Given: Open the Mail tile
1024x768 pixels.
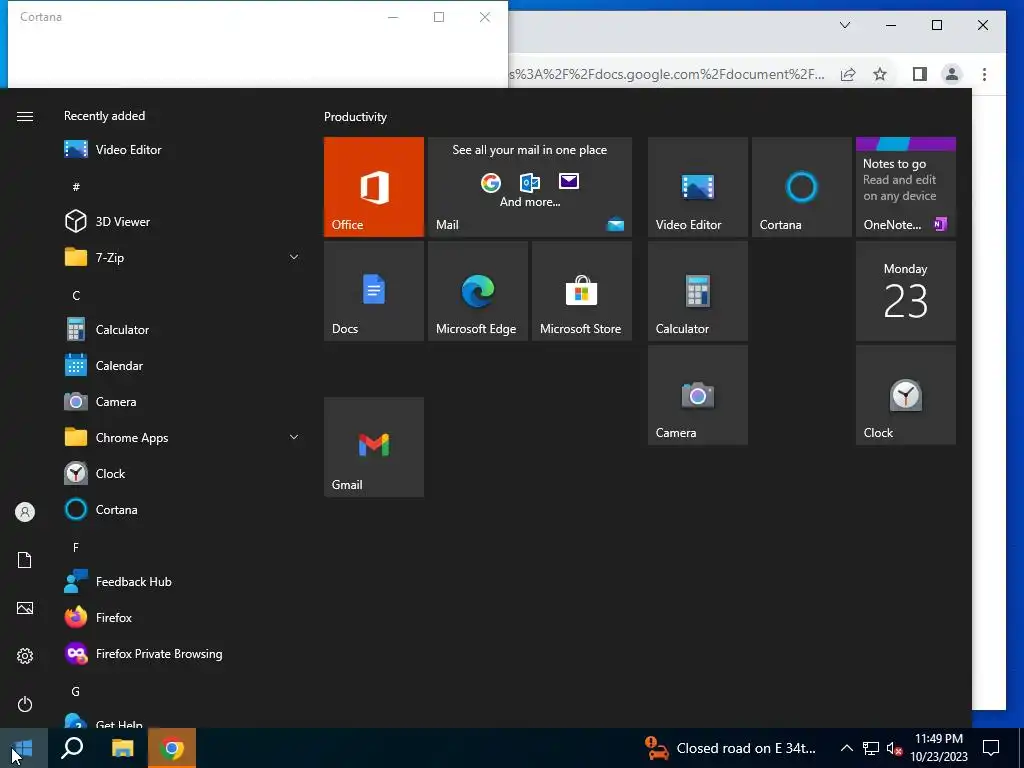Looking at the screenshot, I should [530, 187].
